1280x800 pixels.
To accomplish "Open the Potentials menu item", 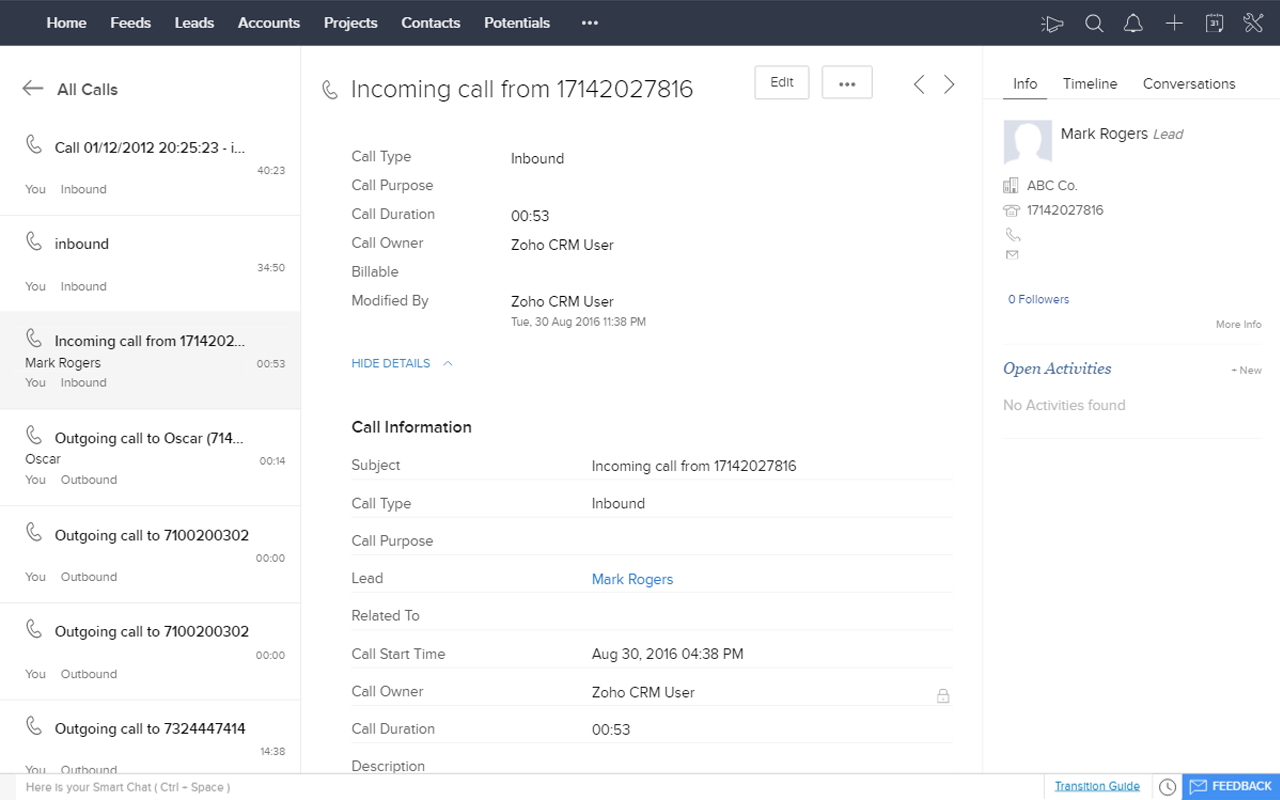I will [516, 22].
